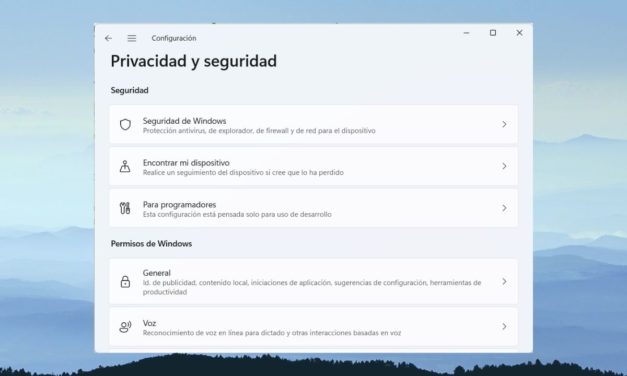This screenshot has width=627, height=376.
Task: Open Para programadores settings
Action: (314, 208)
